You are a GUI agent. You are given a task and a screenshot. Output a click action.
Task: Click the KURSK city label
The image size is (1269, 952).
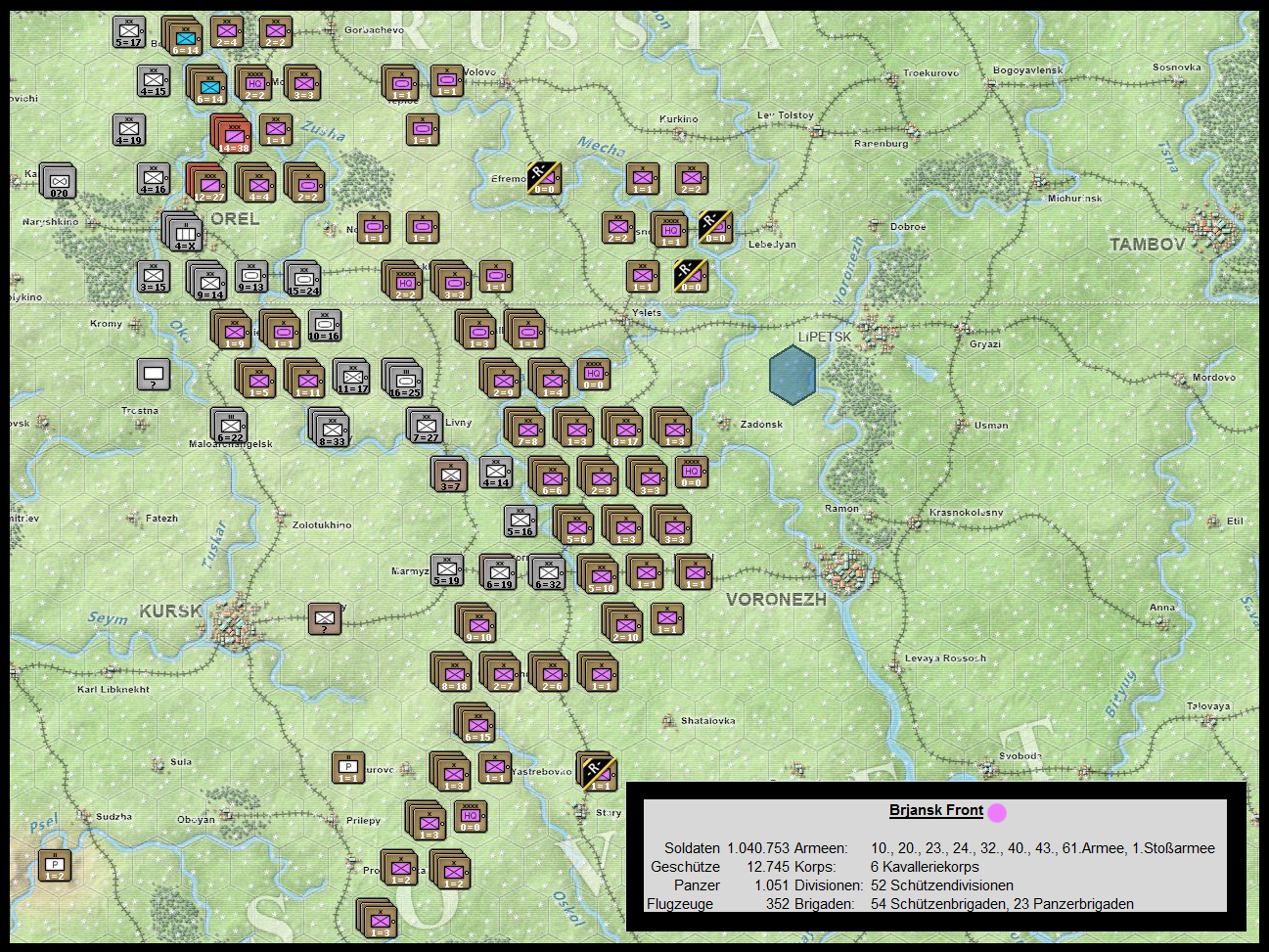tap(170, 612)
